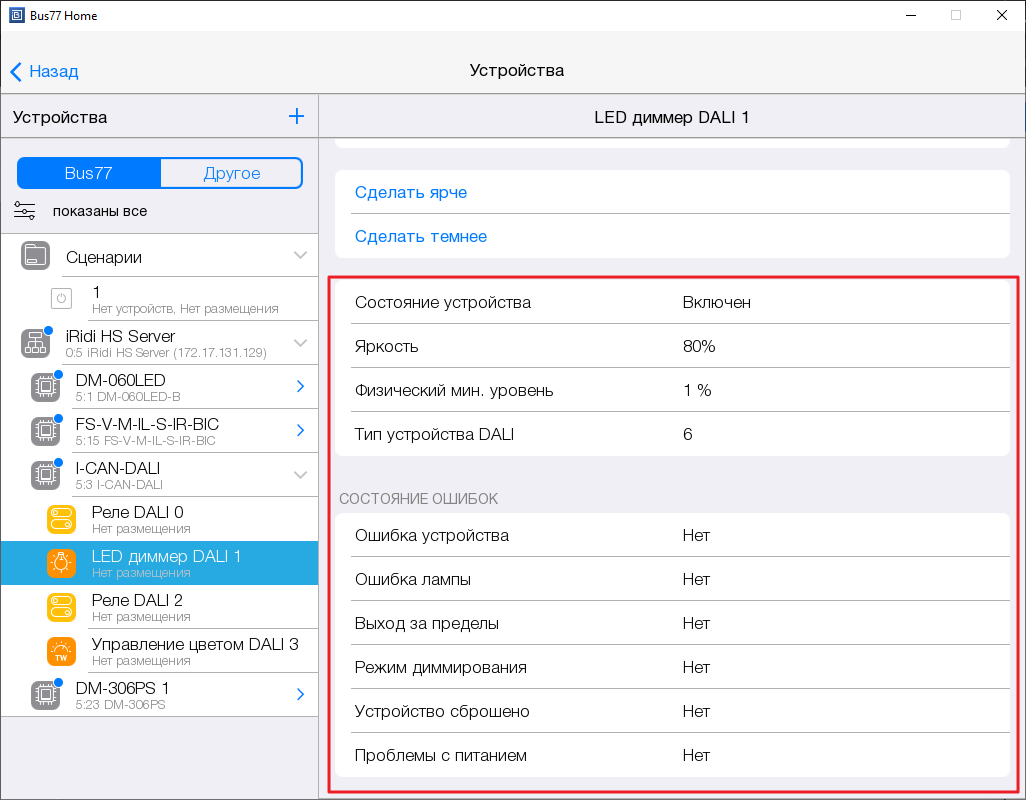This screenshot has width=1026, height=800.
Task: Open DM-306PS 1 details arrow
Action: (x=300, y=695)
